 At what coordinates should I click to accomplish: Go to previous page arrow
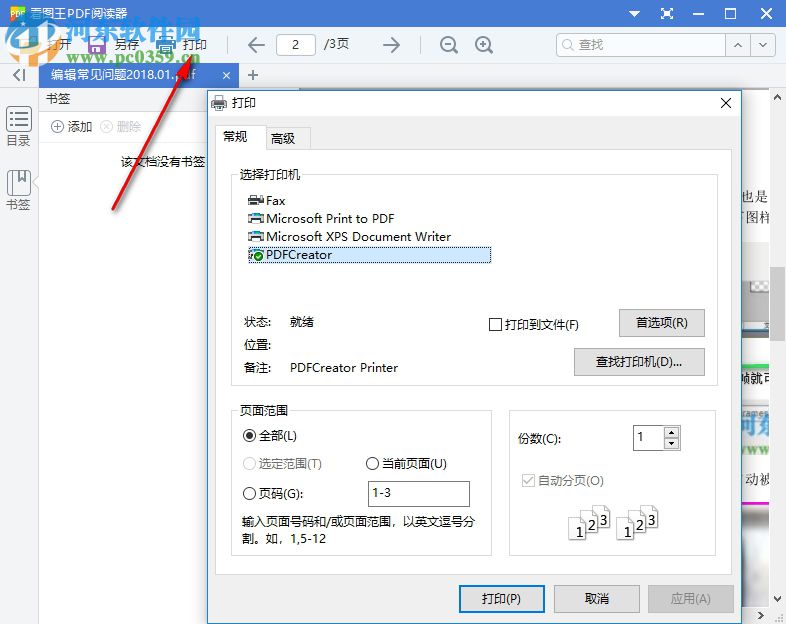click(x=256, y=45)
